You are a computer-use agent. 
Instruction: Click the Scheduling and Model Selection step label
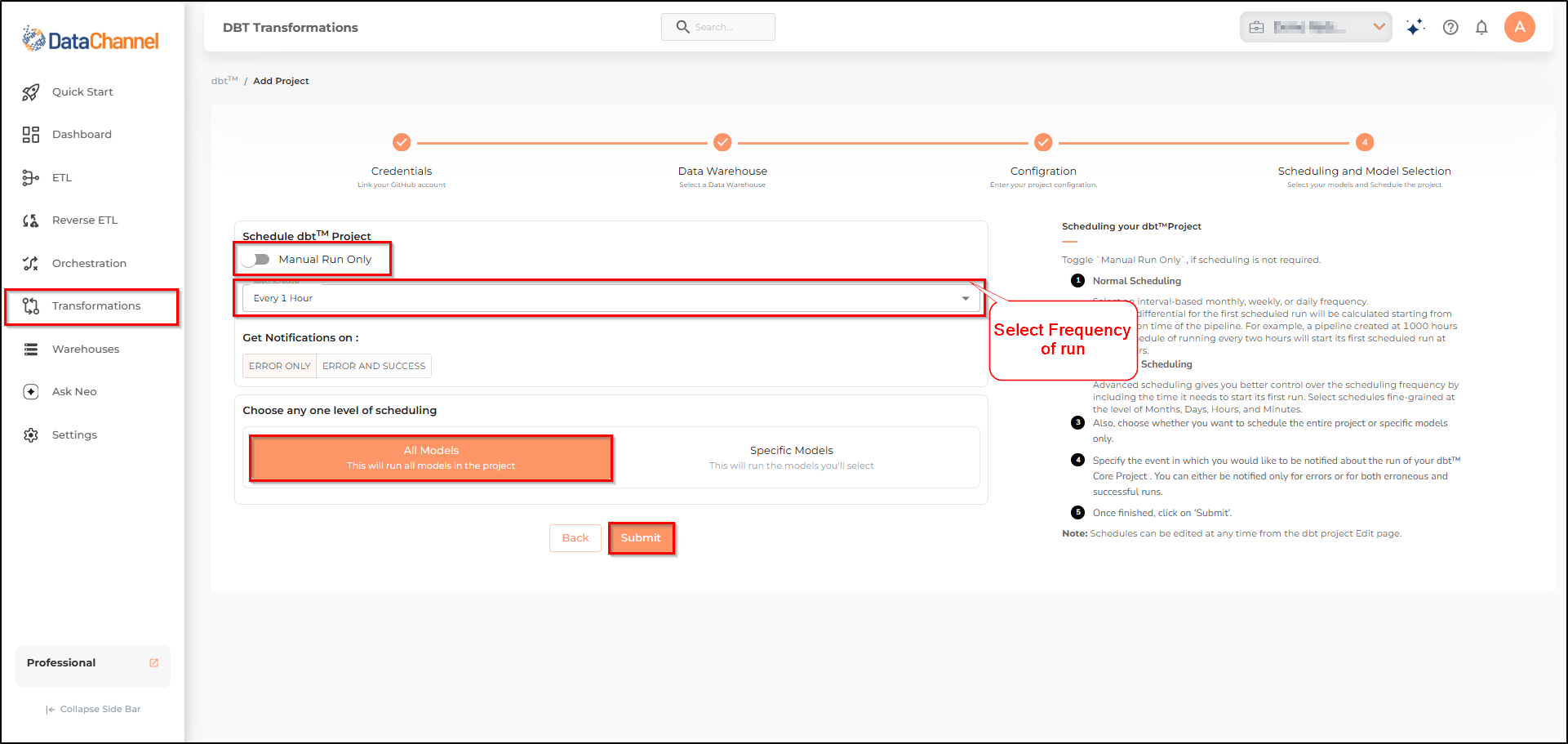click(1365, 172)
